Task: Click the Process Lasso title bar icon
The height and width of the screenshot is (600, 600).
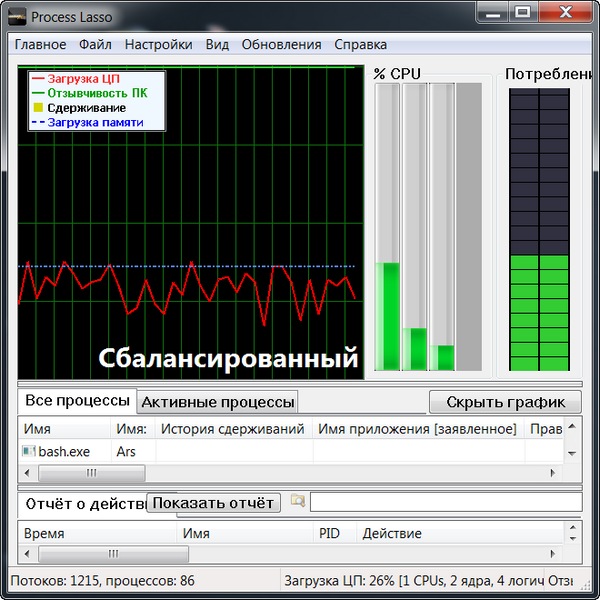Action: point(17,17)
